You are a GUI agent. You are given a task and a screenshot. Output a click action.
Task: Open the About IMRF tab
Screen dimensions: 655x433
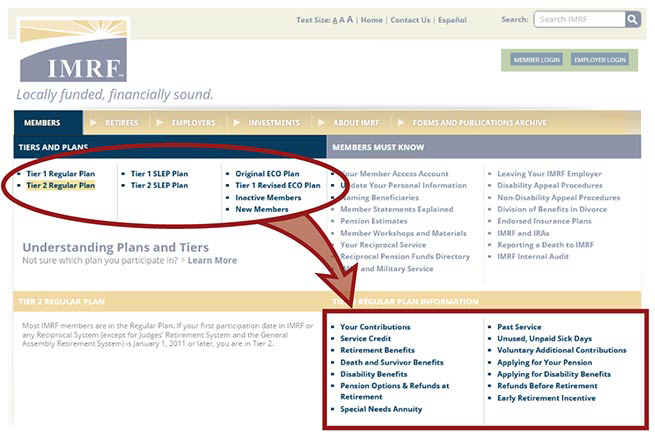[x=356, y=123]
